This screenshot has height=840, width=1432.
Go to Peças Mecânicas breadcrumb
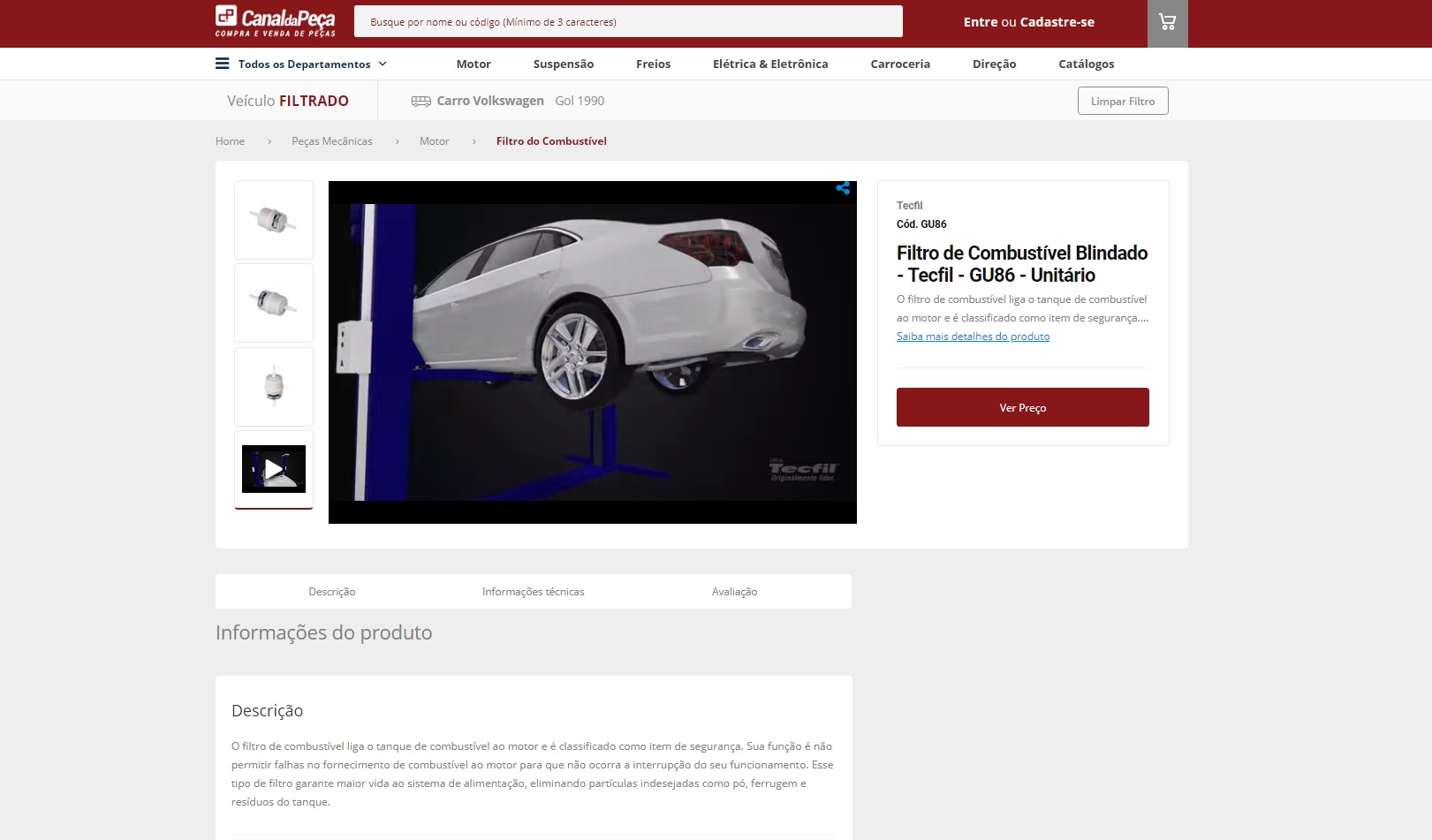[x=332, y=141]
